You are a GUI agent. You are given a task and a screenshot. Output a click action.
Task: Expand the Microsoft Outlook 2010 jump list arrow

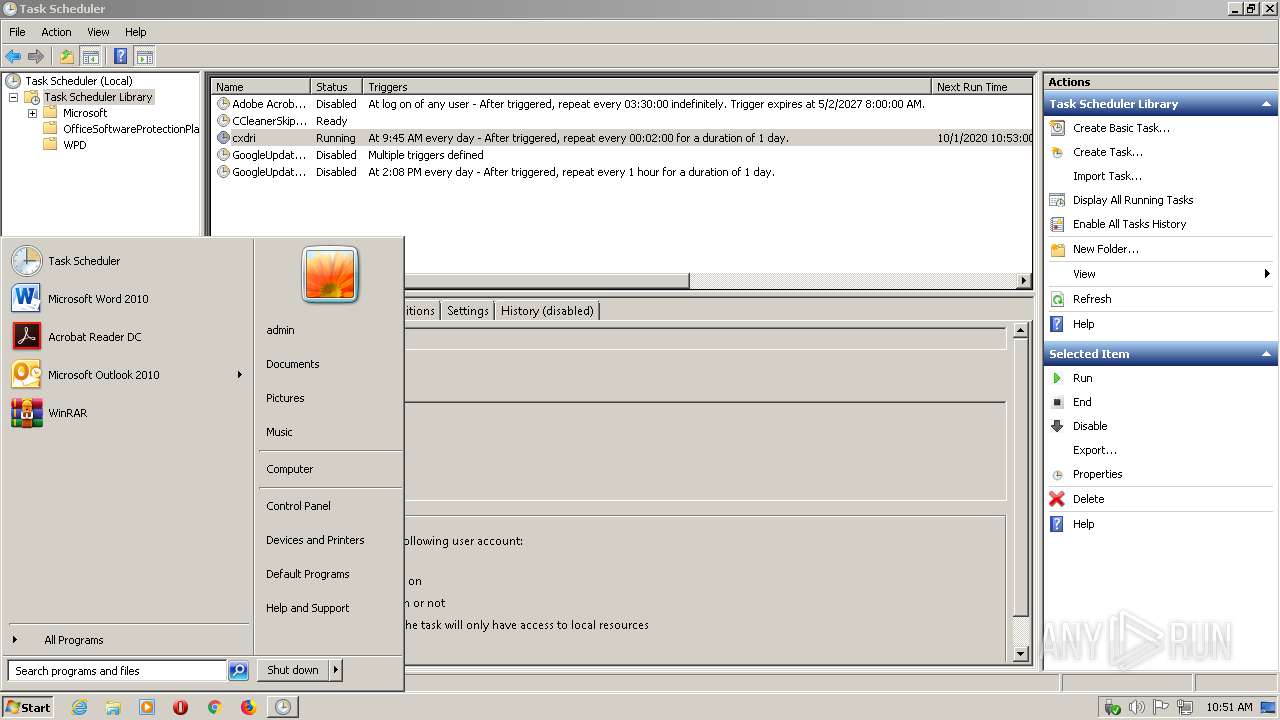[240, 375]
